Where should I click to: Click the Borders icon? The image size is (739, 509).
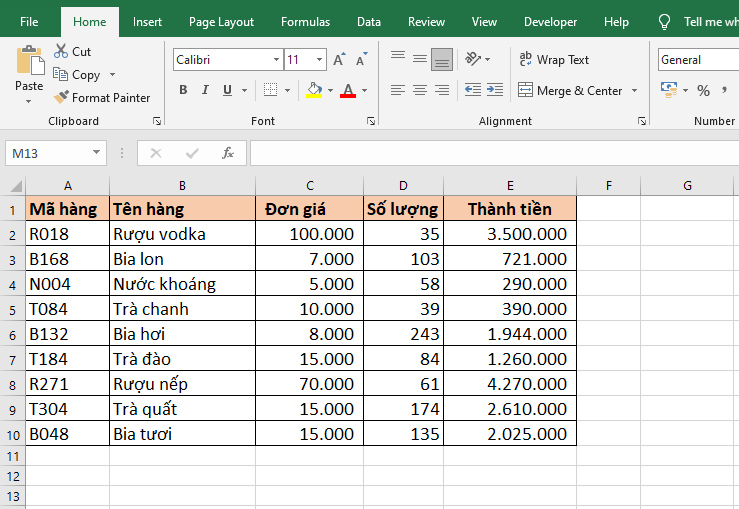[x=269, y=90]
